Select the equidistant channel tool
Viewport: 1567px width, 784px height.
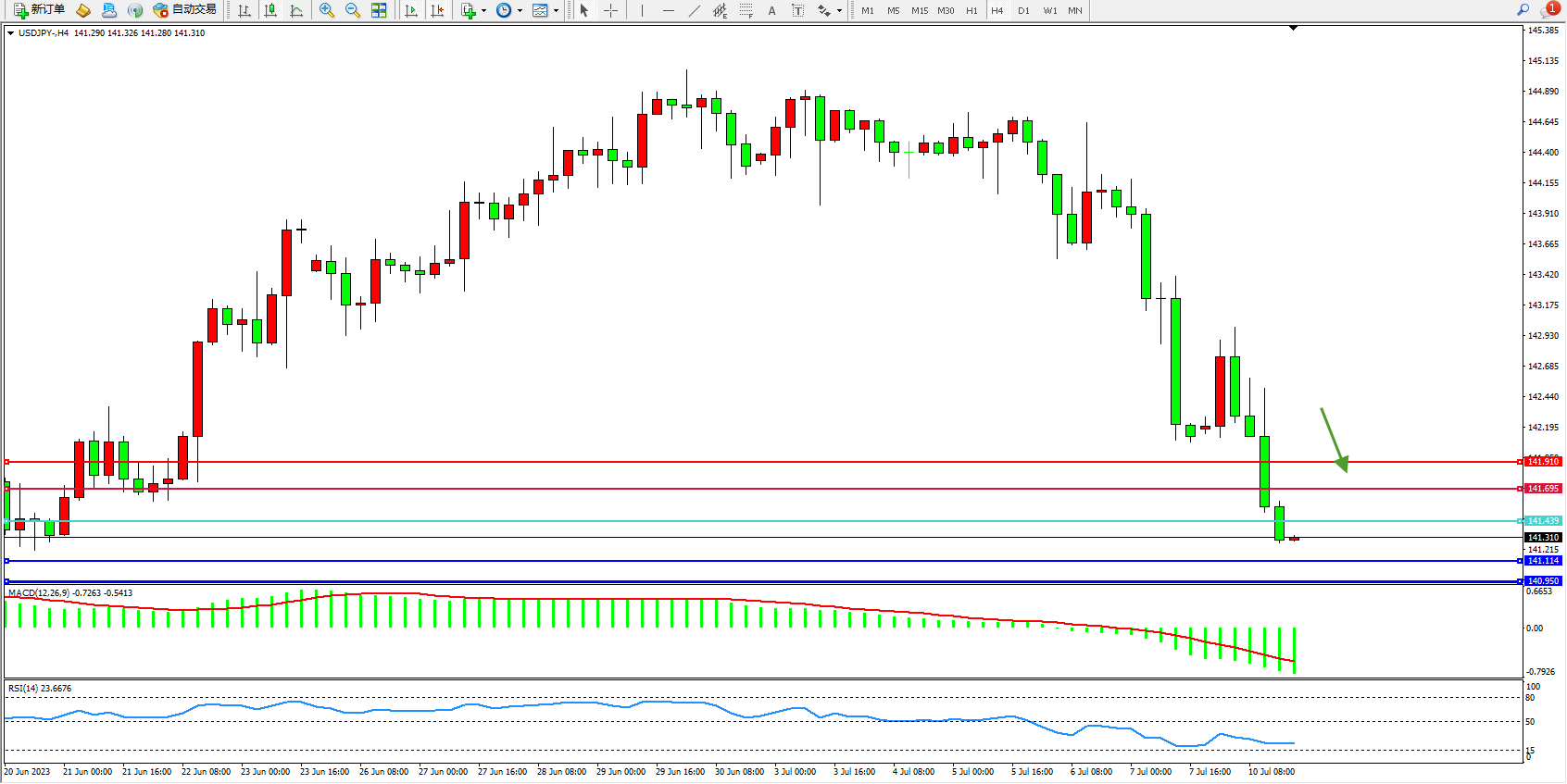[x=720, y=10]
